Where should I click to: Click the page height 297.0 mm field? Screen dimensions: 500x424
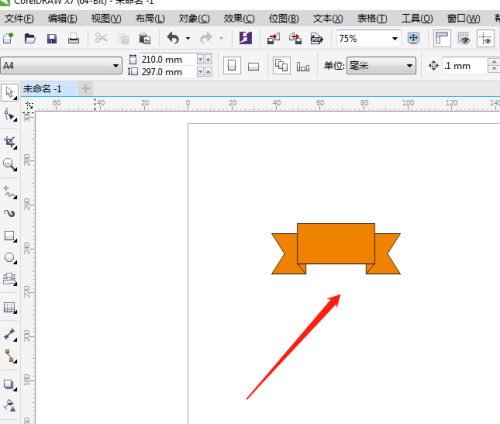click(168, 72)
